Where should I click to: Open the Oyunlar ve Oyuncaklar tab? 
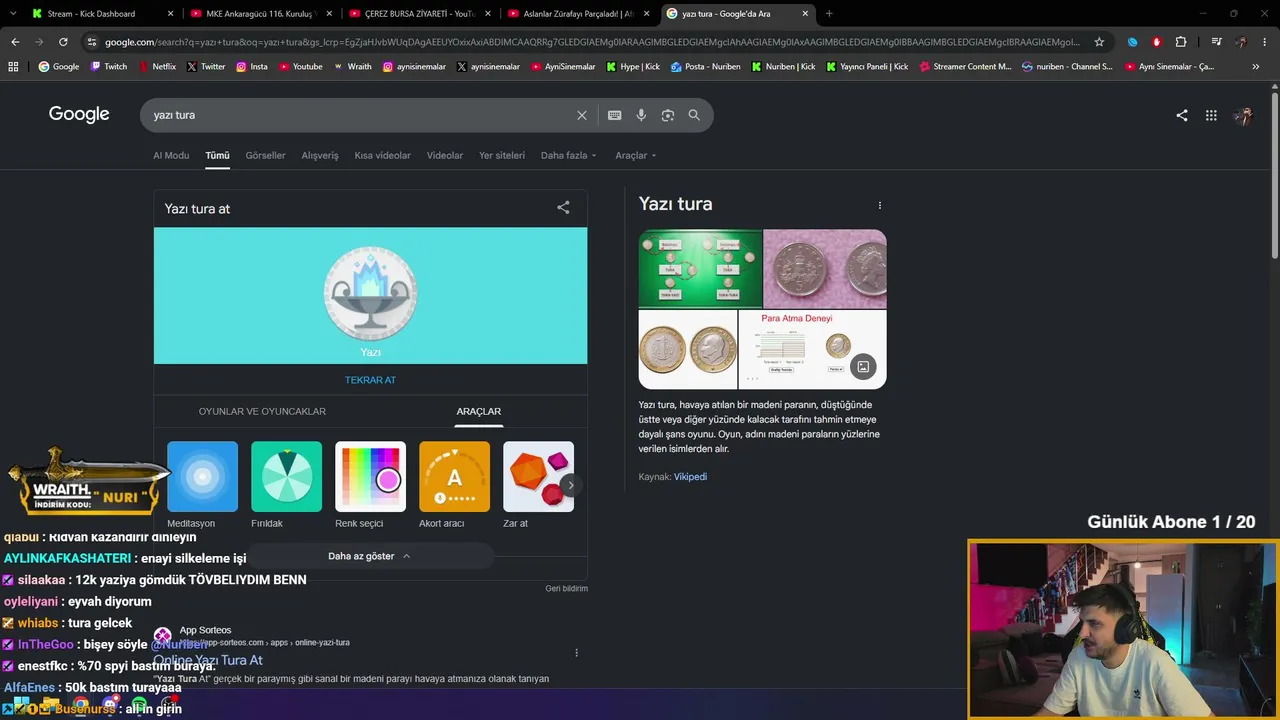pos(262,411)
